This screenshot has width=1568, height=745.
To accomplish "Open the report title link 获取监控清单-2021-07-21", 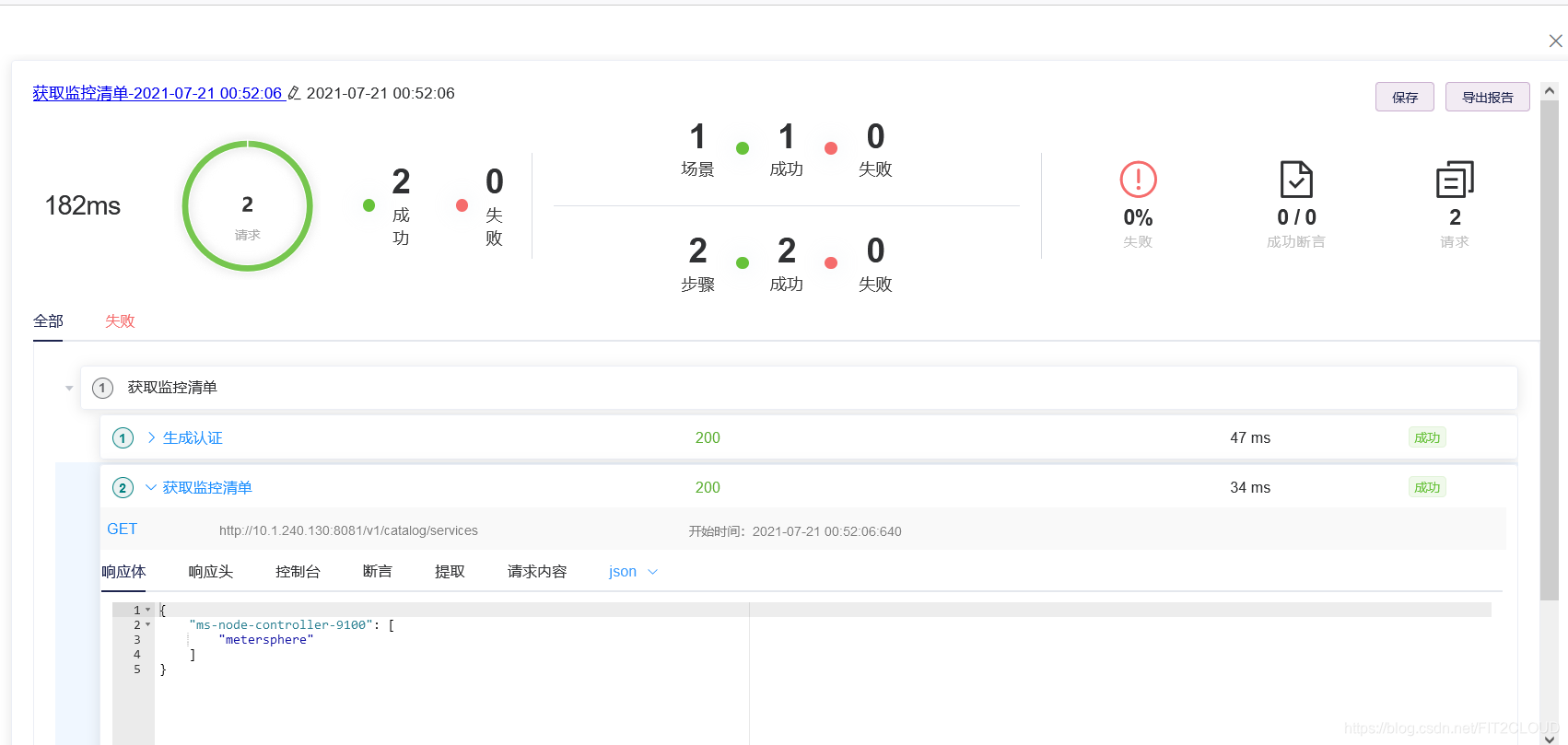I will click(158, 93).
